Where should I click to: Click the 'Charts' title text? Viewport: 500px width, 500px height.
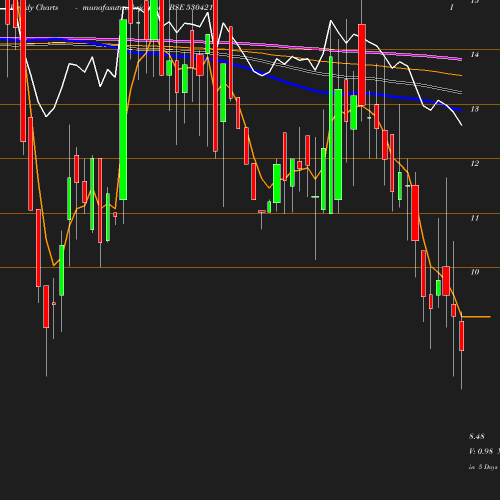(47, 7)
